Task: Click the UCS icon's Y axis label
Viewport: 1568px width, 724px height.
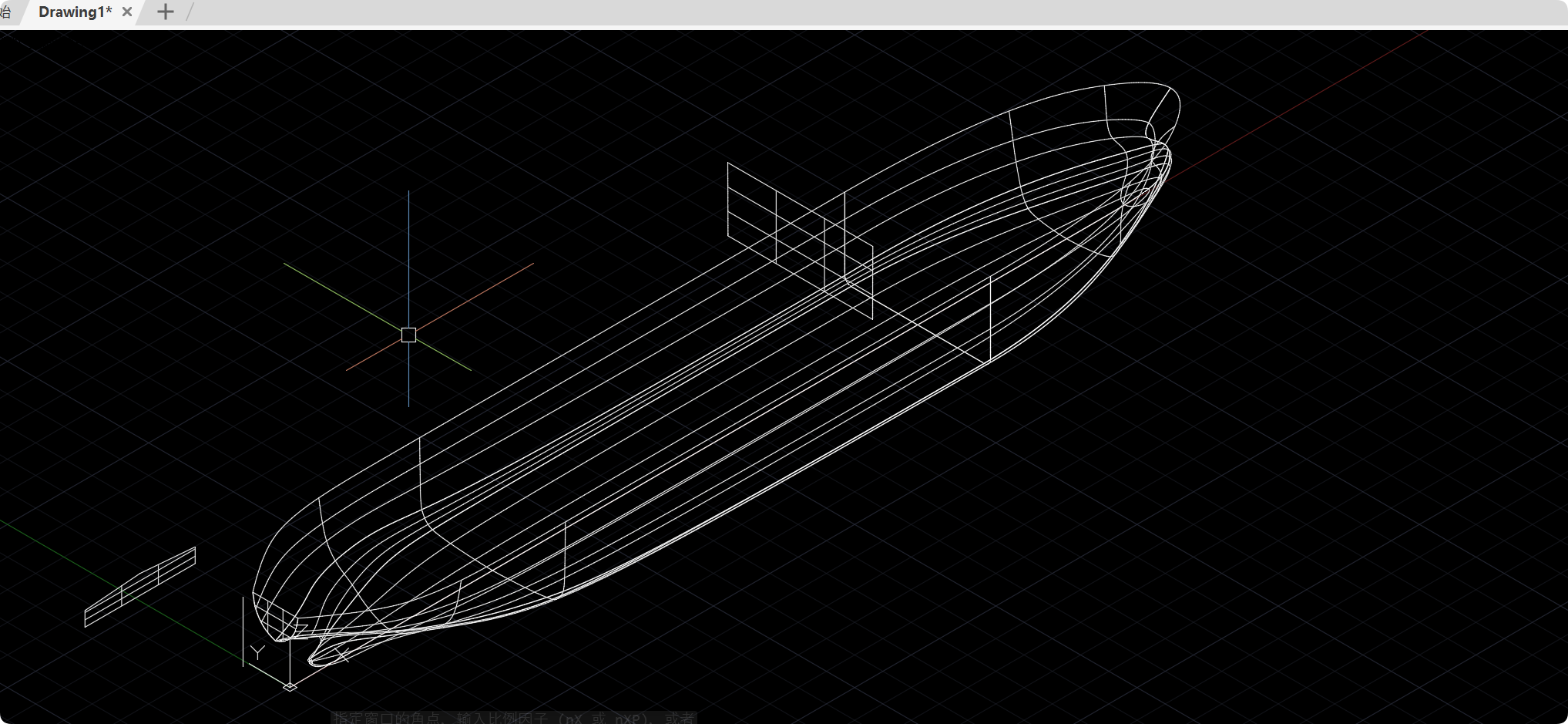Action: (258, 653)
